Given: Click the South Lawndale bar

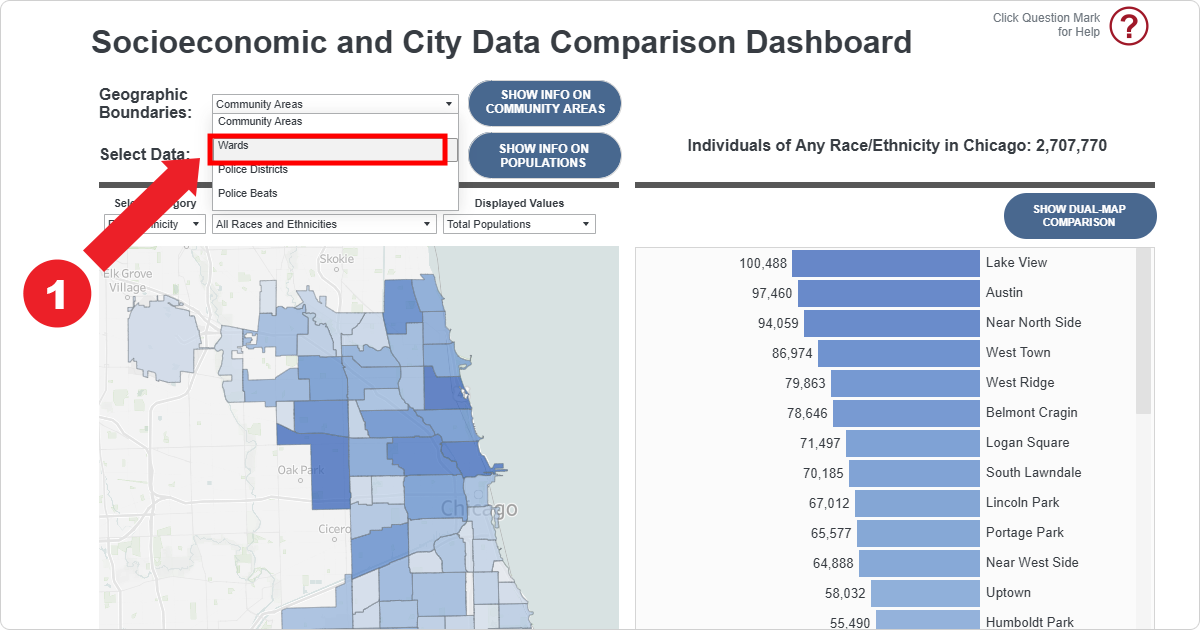Looking at the screenshot, I should click(x=914, y=473).
